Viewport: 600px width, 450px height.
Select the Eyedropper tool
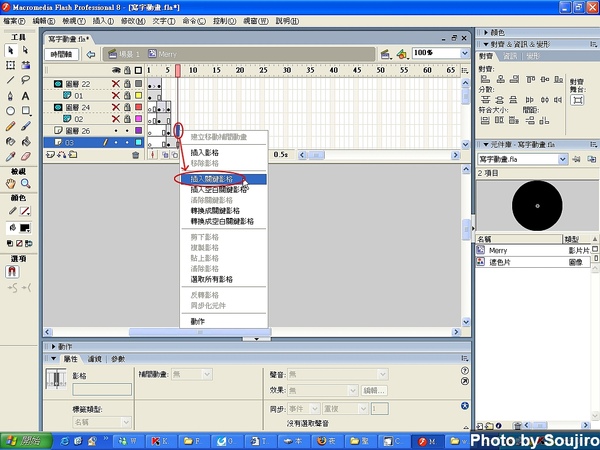point(11,156)
